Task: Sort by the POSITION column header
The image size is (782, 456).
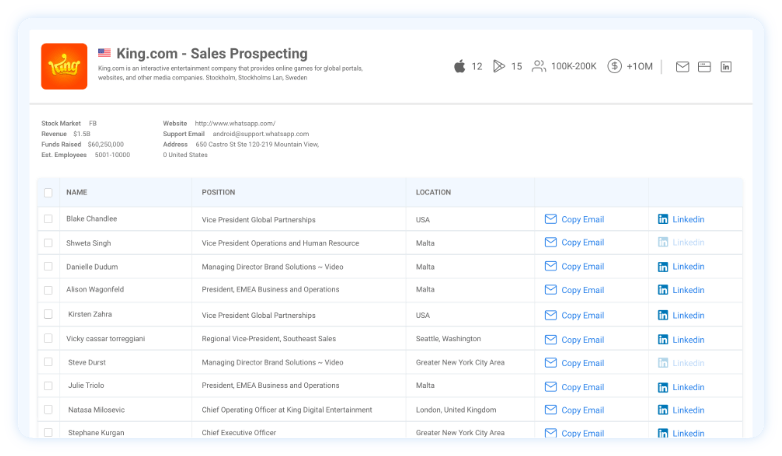Action: (218, 192)
